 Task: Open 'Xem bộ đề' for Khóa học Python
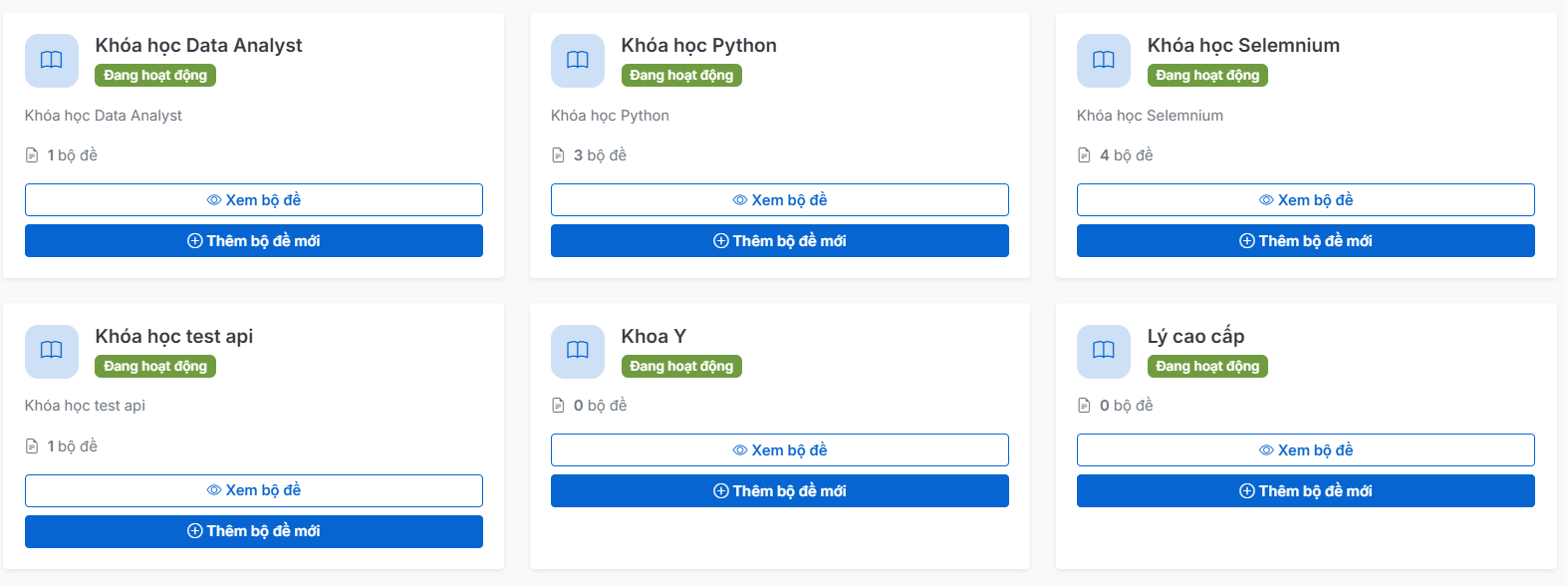tap(780, 200)
